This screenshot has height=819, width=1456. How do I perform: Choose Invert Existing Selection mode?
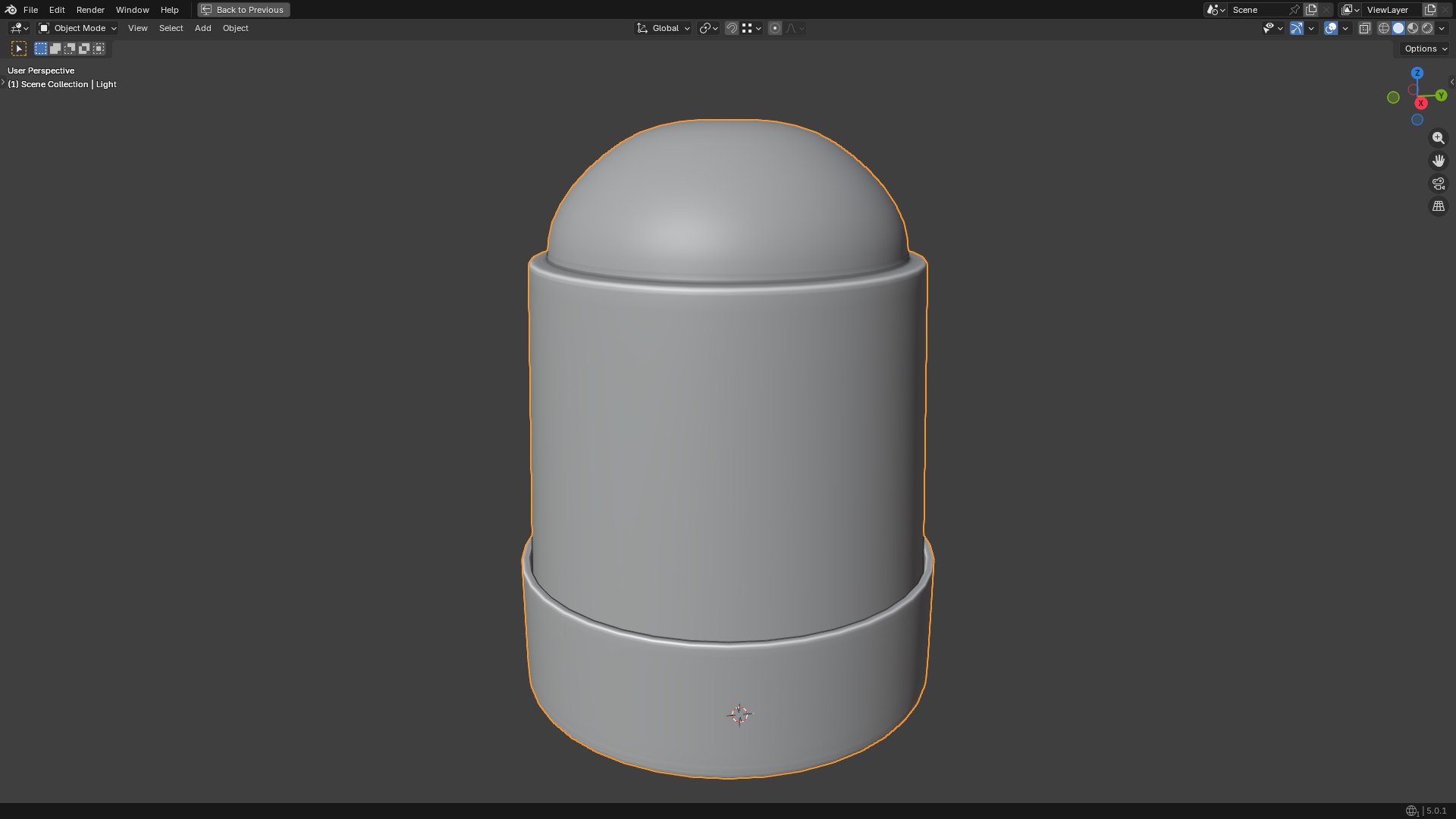tap(84, 49)
